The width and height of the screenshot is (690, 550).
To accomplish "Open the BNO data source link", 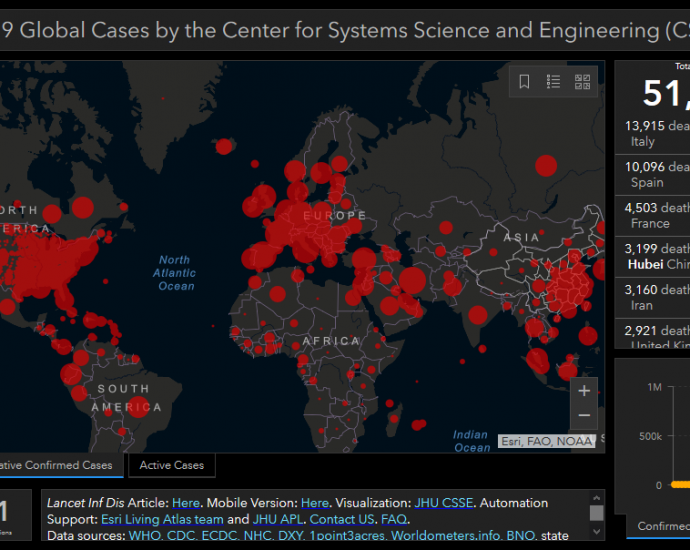I will pyautogui.click(x=520, y=535).
